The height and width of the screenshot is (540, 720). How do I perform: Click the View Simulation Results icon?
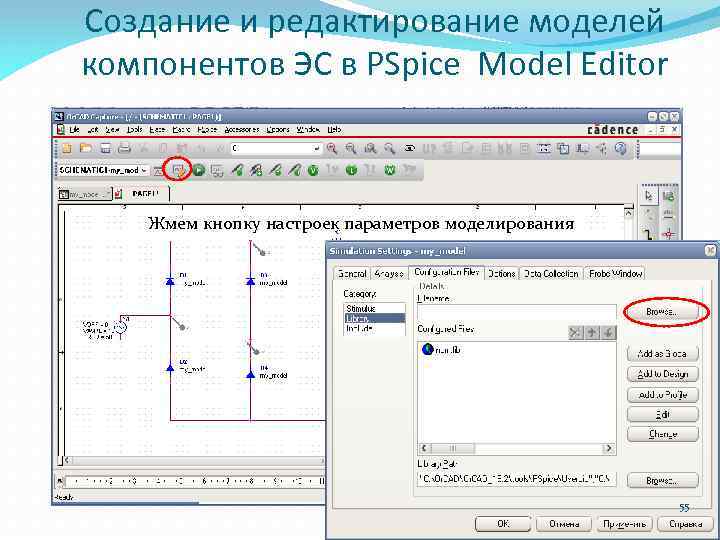click(217, 171)
